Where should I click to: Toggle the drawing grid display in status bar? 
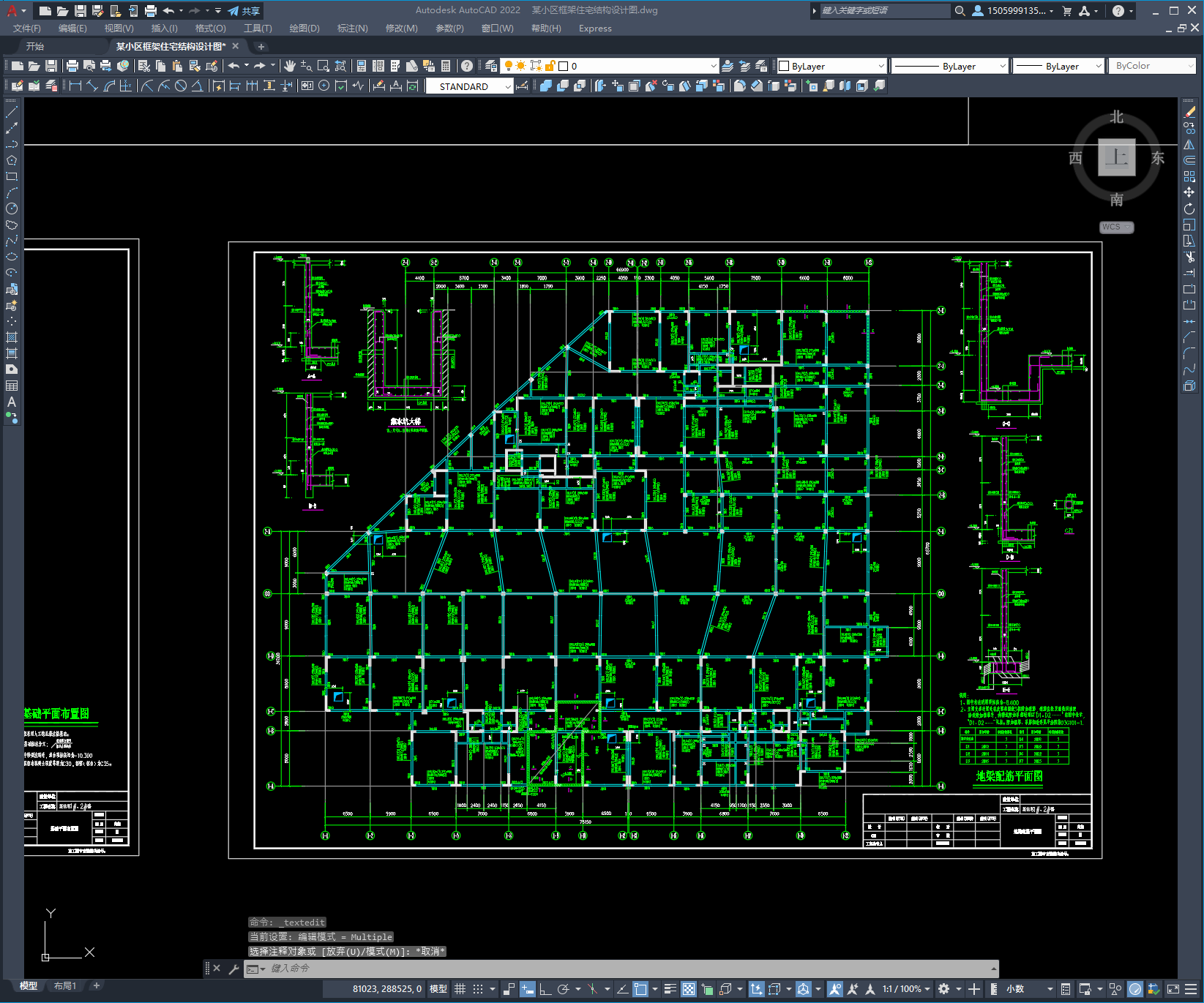pos(460,989)
